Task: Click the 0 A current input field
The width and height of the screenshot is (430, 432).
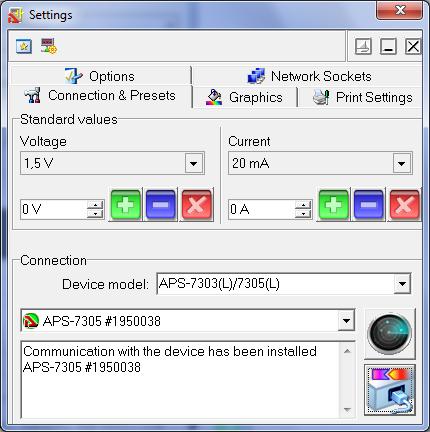Action: coord(262,209)
